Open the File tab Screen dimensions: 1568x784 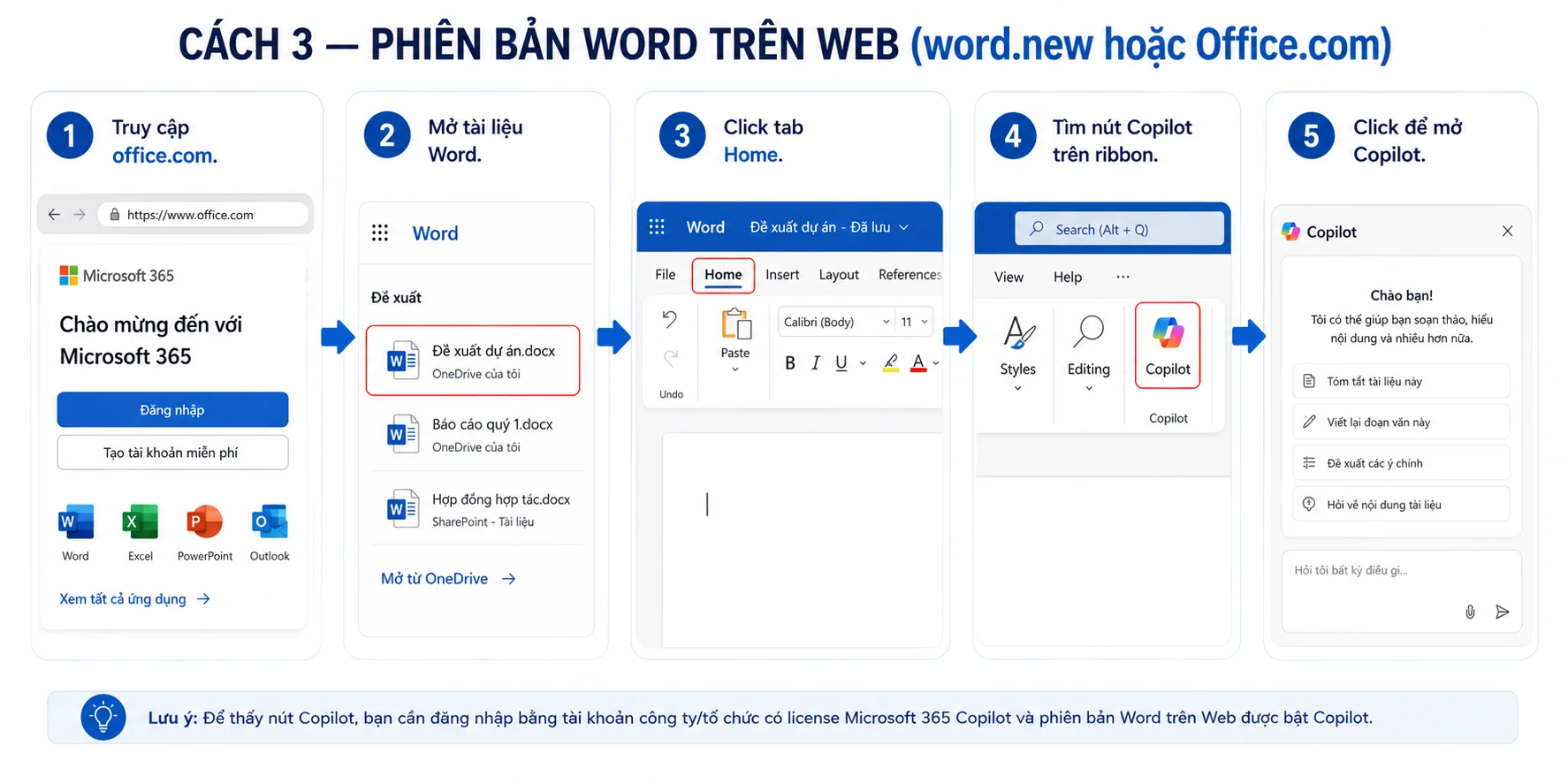[666, 275]
